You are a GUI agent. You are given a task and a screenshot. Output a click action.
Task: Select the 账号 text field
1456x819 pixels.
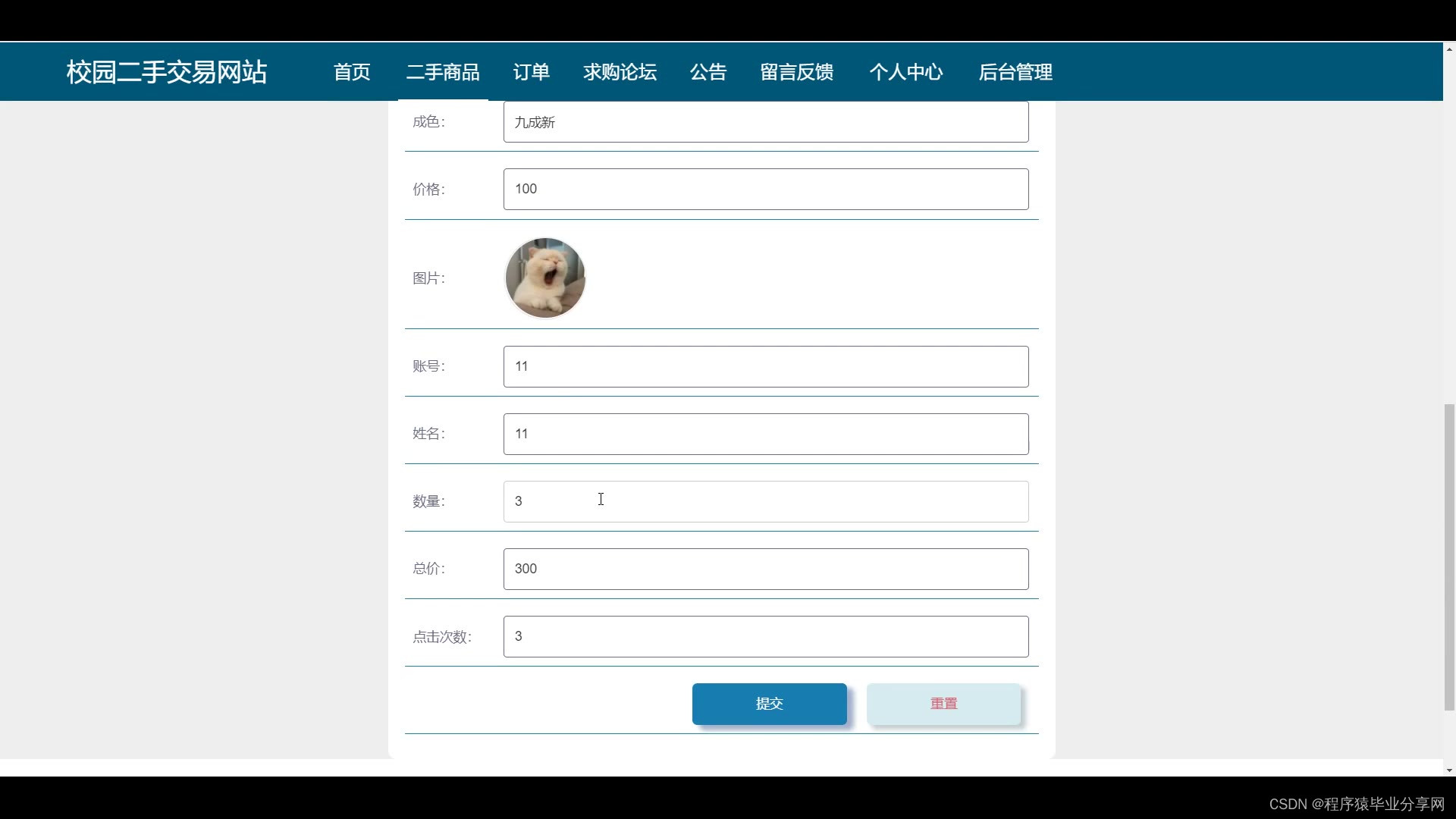(766, 366)
